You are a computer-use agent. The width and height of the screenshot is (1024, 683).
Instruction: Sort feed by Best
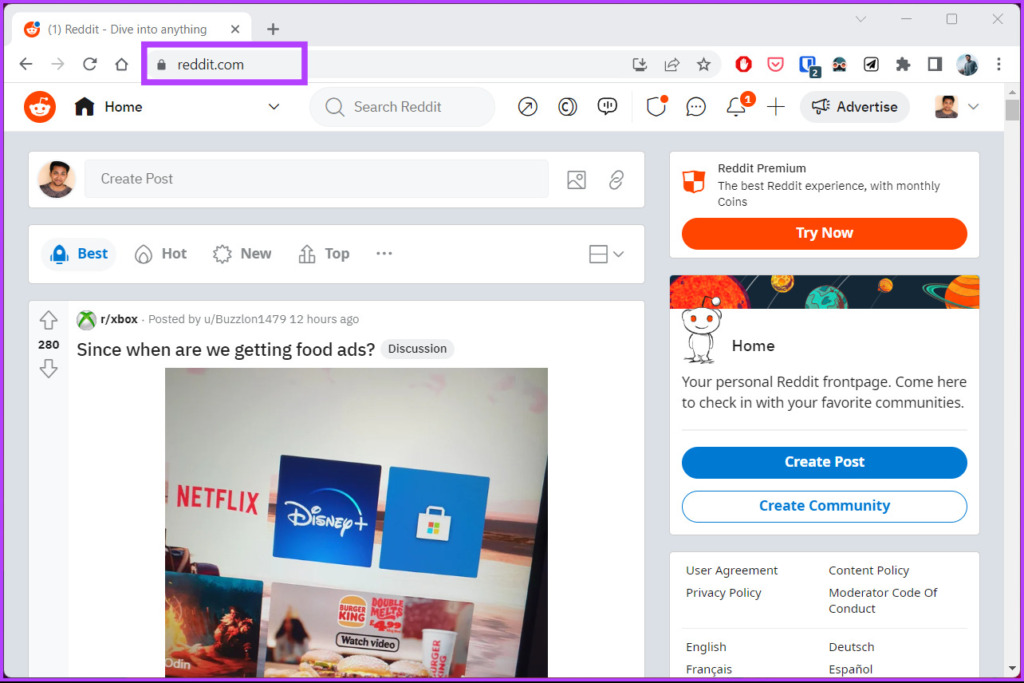[79, 253]
